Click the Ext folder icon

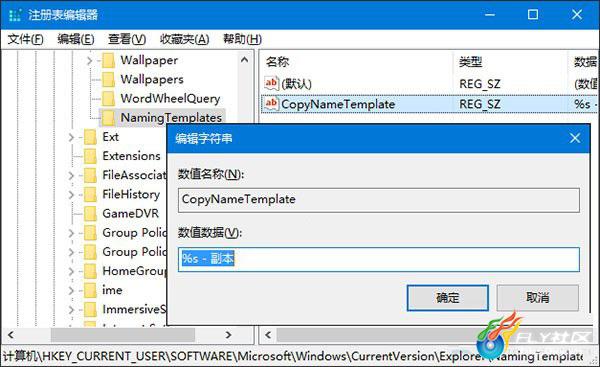click(90, 137)
